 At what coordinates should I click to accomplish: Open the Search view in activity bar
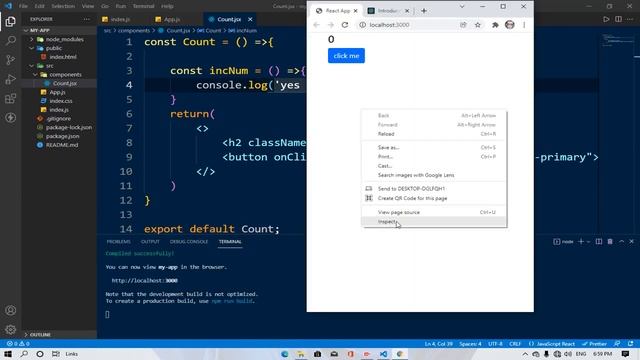pyautogui.click(x=11, y=40)
